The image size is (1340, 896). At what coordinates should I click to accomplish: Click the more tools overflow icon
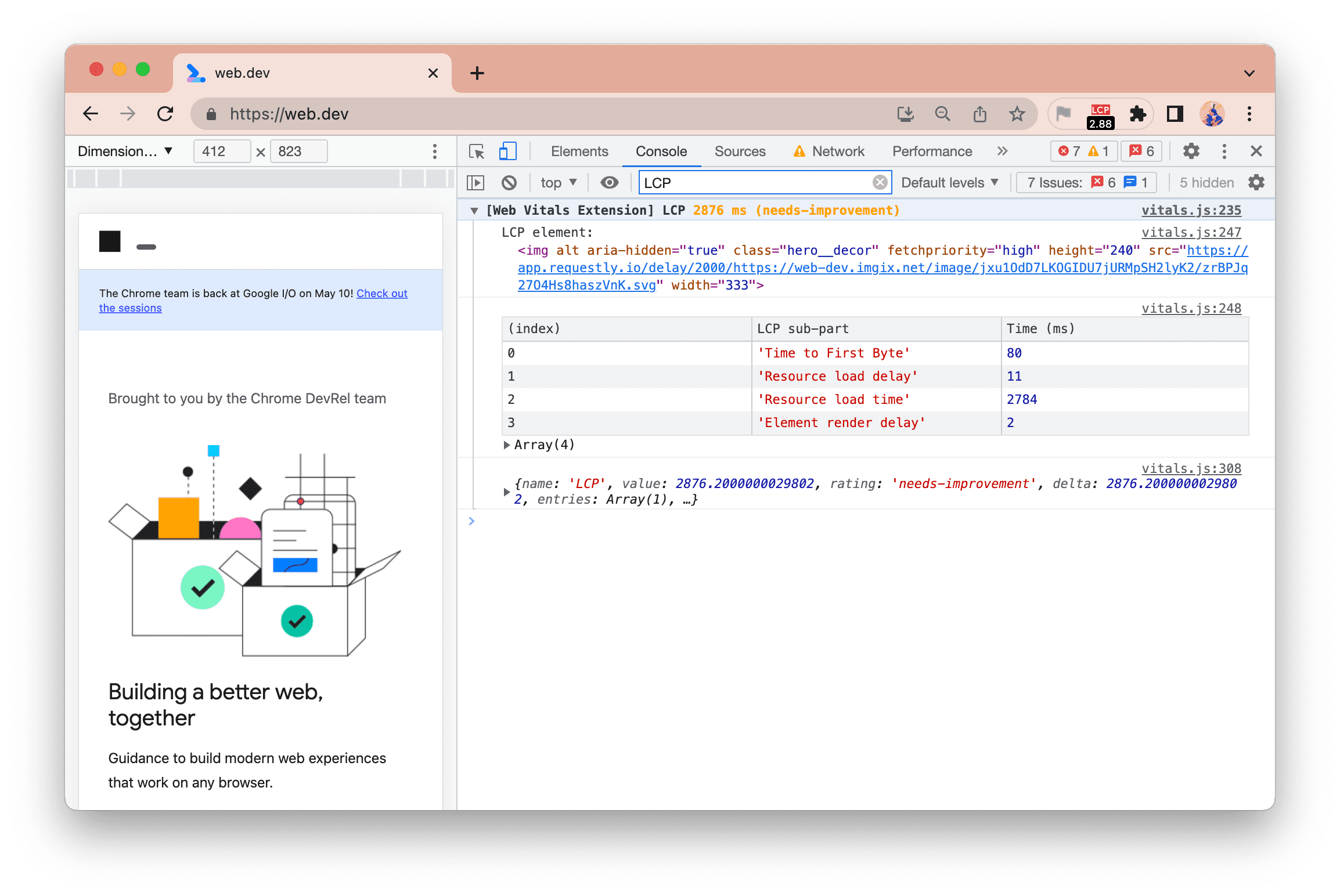click(x=1001, y=152)
